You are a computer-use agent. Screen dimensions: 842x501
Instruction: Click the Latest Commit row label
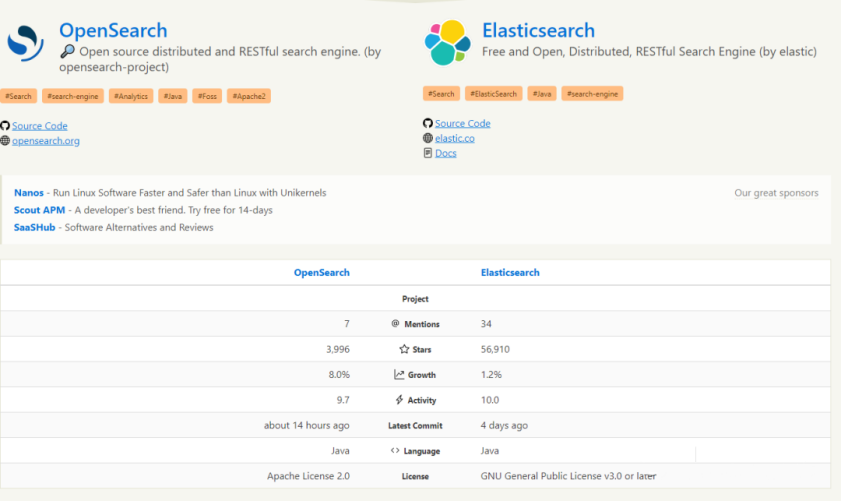click(x=415, y=425)
